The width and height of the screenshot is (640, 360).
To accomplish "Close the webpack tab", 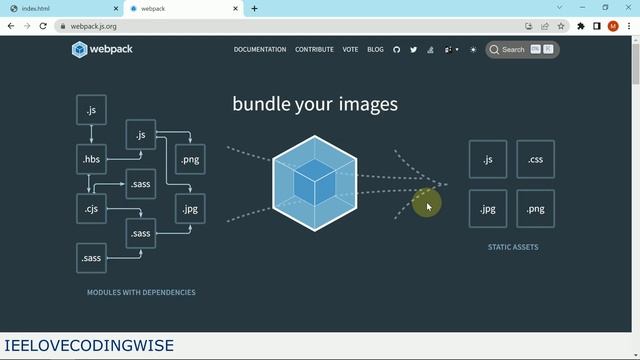I will [x=236, y=9].
